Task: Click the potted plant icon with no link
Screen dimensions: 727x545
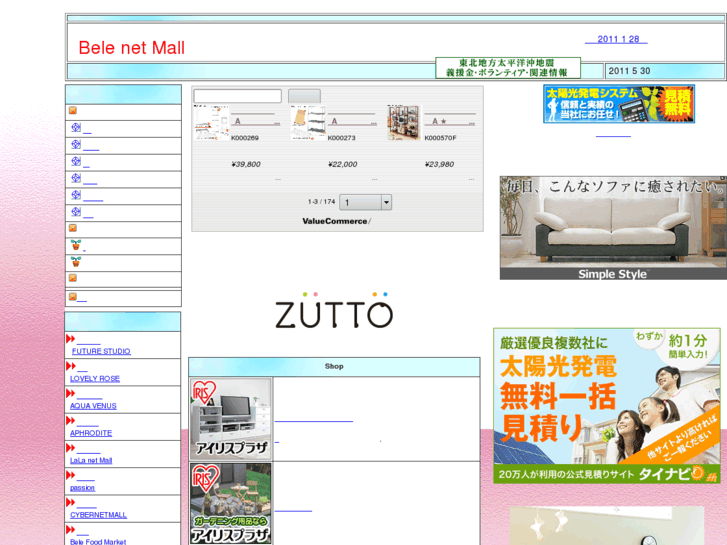Action: coord(76,262)
